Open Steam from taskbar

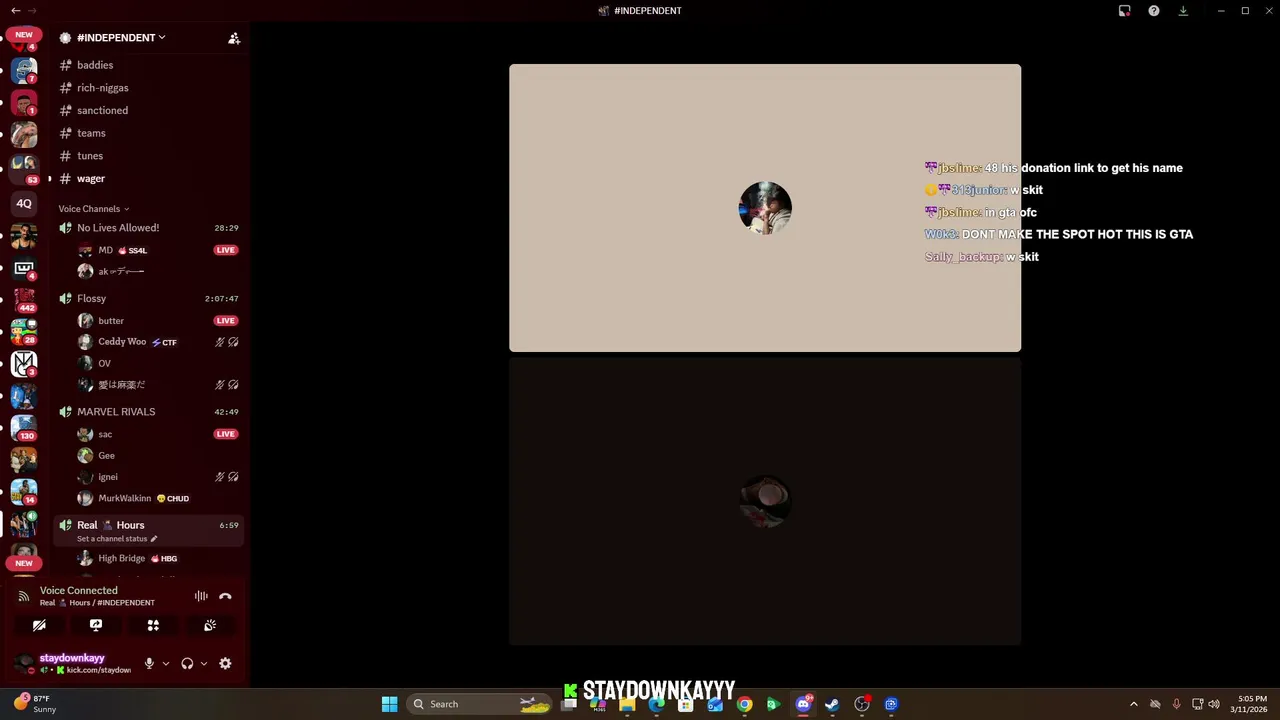click(832, 704)
